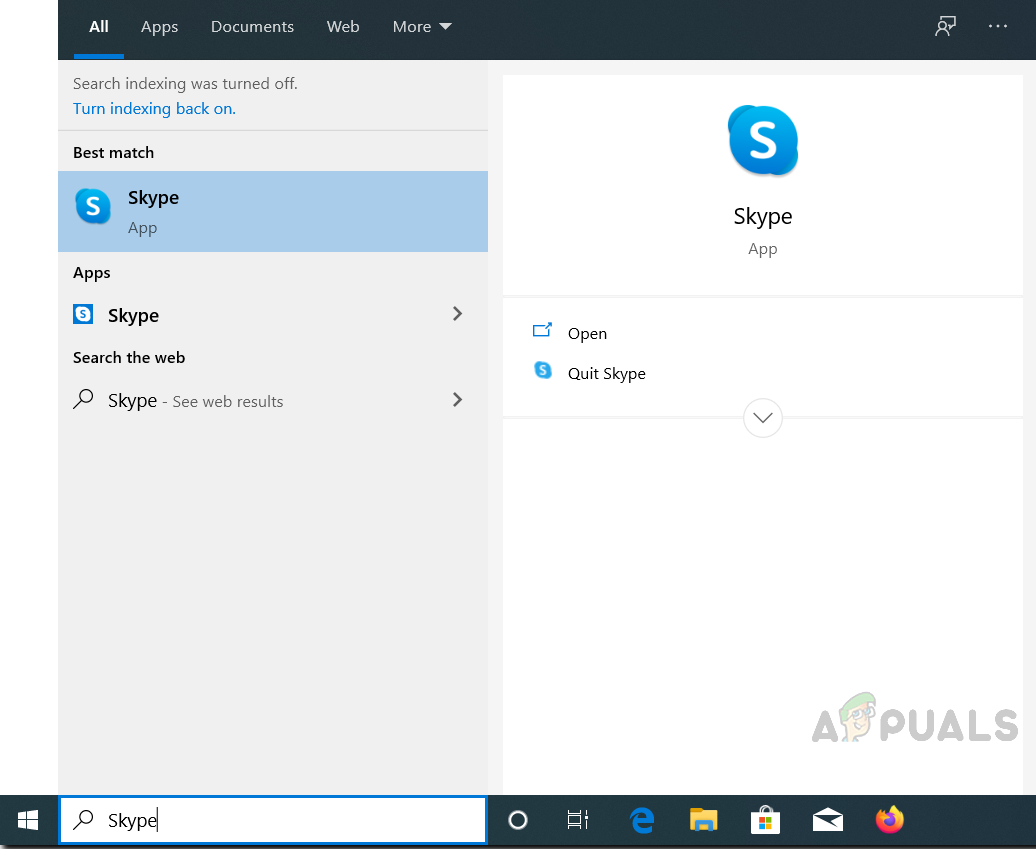The width and height of the screenshot is (1036, 849).
Task: Switch to the Documents tab
Action: coord(252,27)
